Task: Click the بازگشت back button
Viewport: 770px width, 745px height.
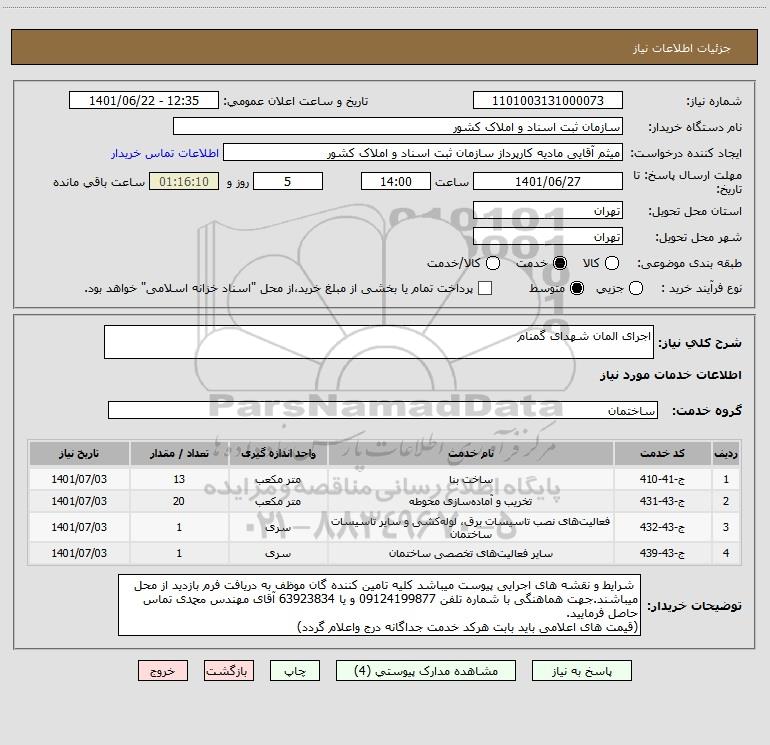Action: click(x=229, y=671)
